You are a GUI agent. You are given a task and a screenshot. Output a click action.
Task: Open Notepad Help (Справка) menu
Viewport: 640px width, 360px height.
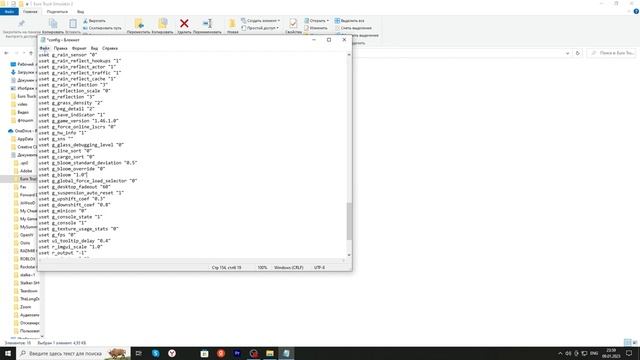pos(110,48)
